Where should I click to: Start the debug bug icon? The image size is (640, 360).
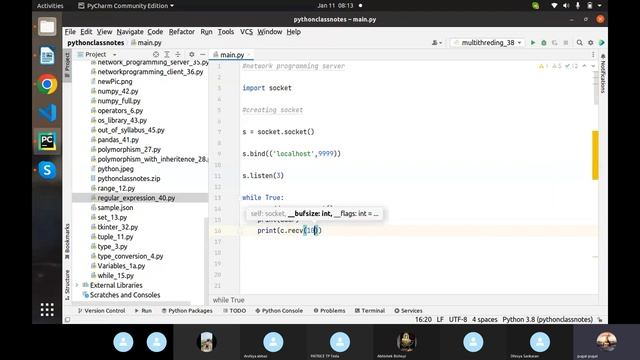point(544,42)
